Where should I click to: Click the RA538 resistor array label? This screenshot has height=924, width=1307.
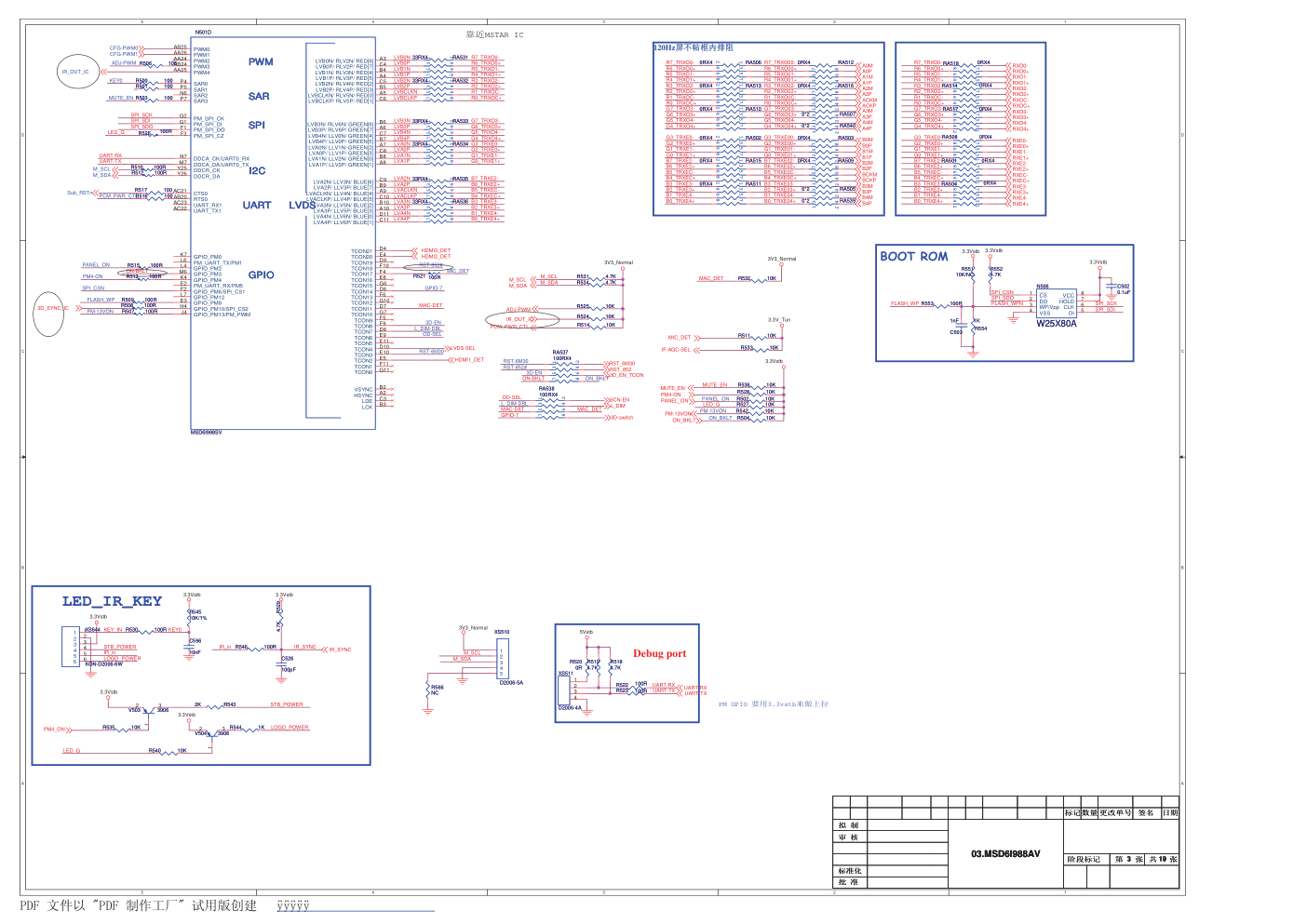tap(546, 389)
